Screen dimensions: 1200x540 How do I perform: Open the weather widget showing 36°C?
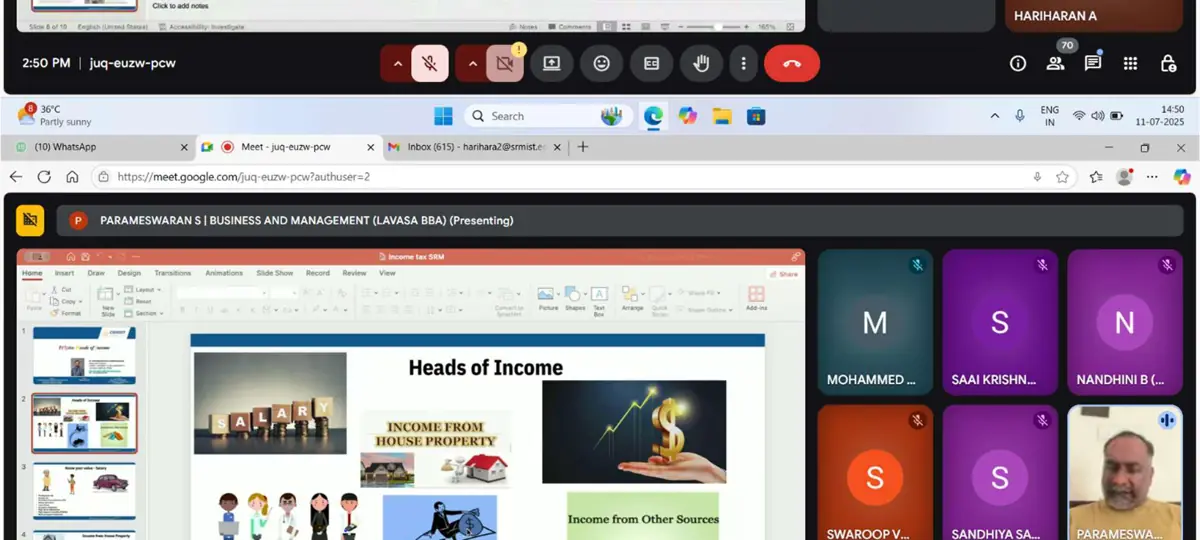coord(56,115)
